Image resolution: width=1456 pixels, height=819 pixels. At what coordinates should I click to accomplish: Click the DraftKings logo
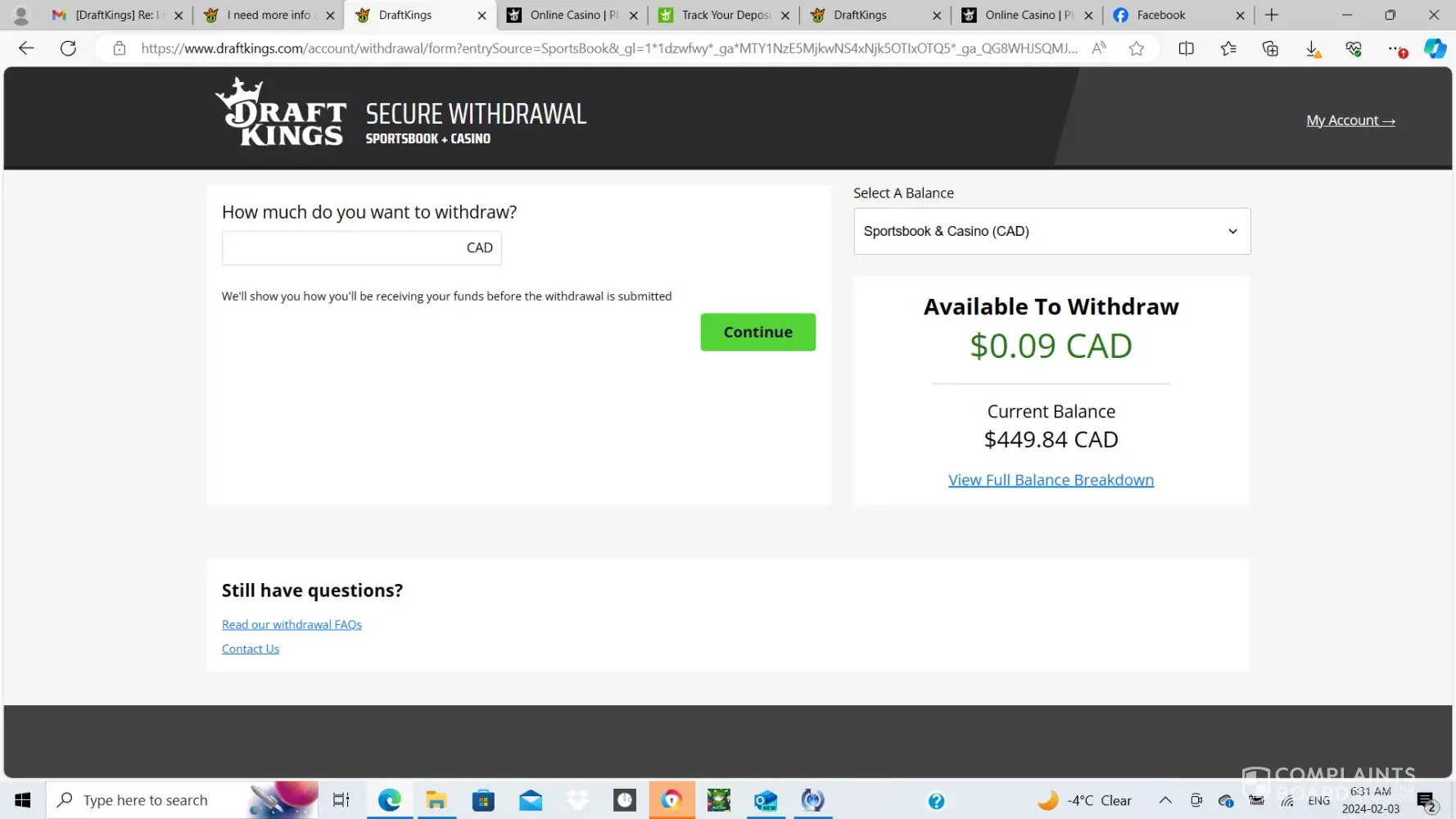(x=281, y=112)
